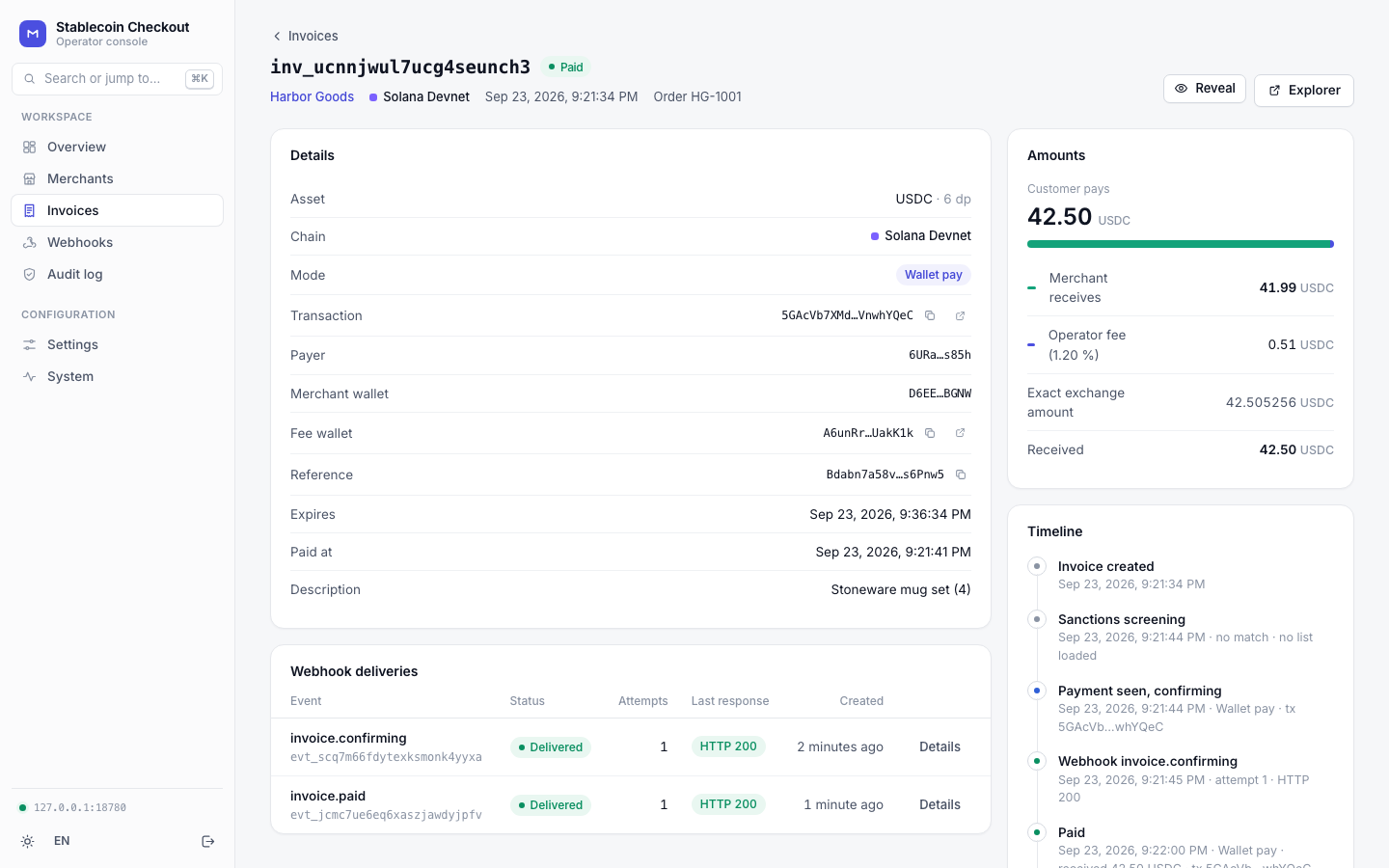Open fee wallet in external explorer
This screenshot has width=1389, height=868.
point(961,433)
